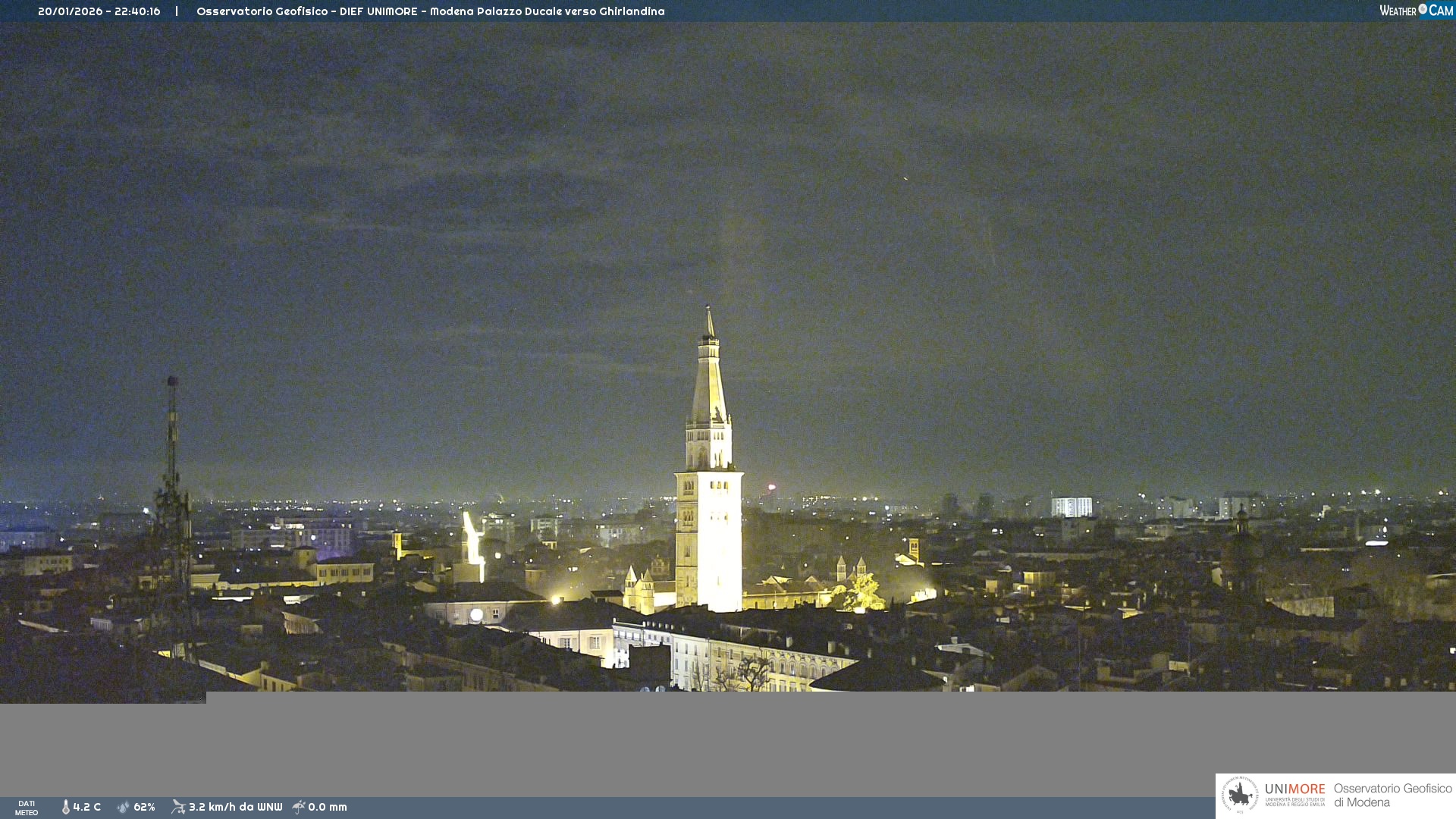Click the wind vane icon

coord(178,807)
